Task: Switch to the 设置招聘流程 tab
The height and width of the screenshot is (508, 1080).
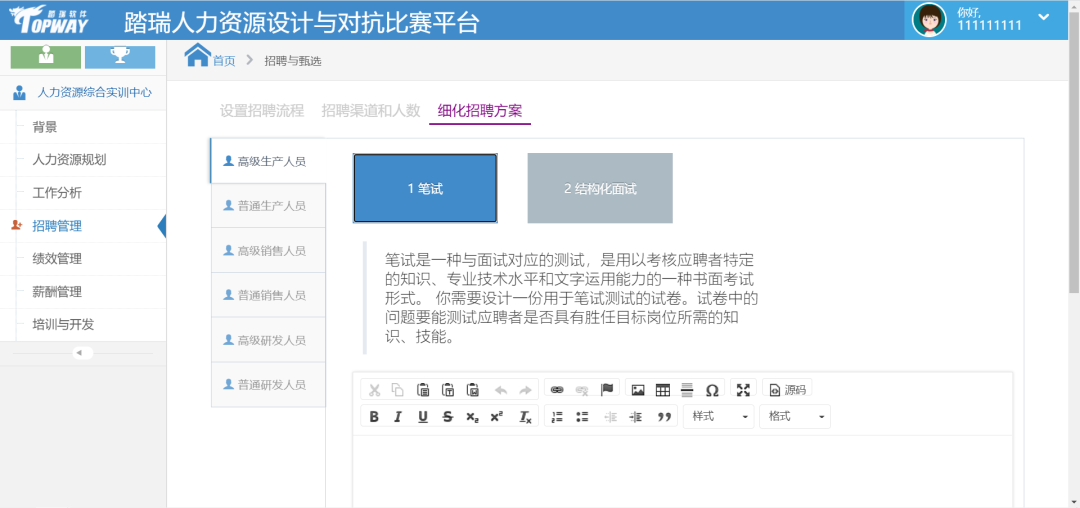Action: tap(262, 111)
